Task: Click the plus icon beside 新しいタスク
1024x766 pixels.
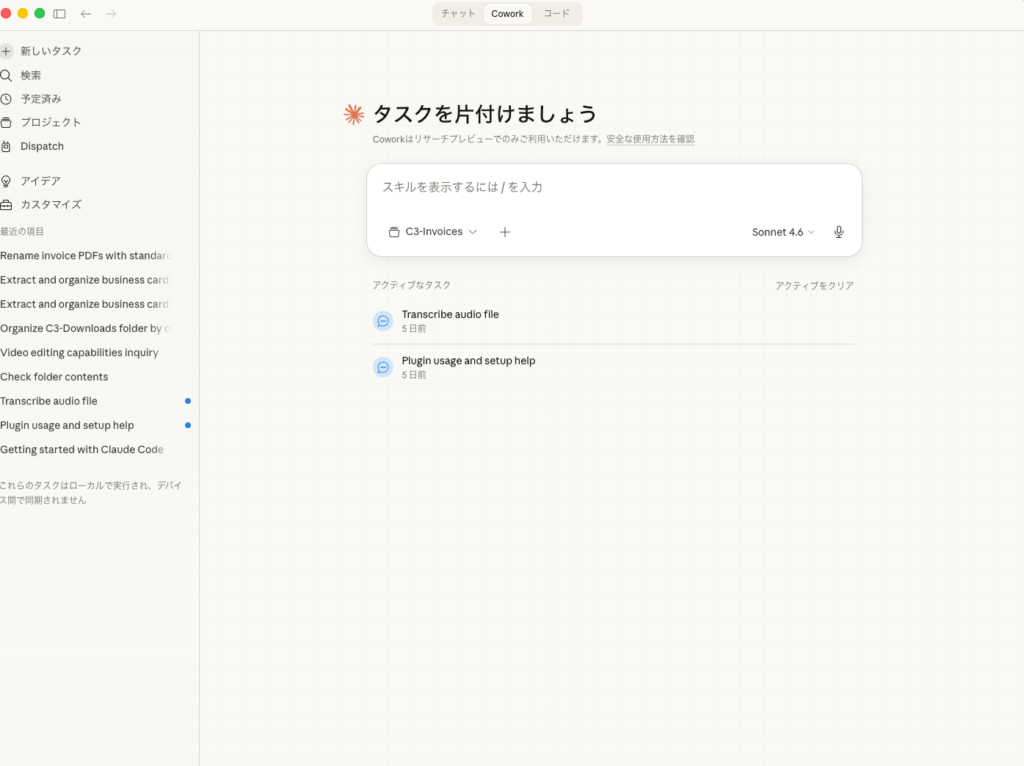Action: tap(7, 51)
